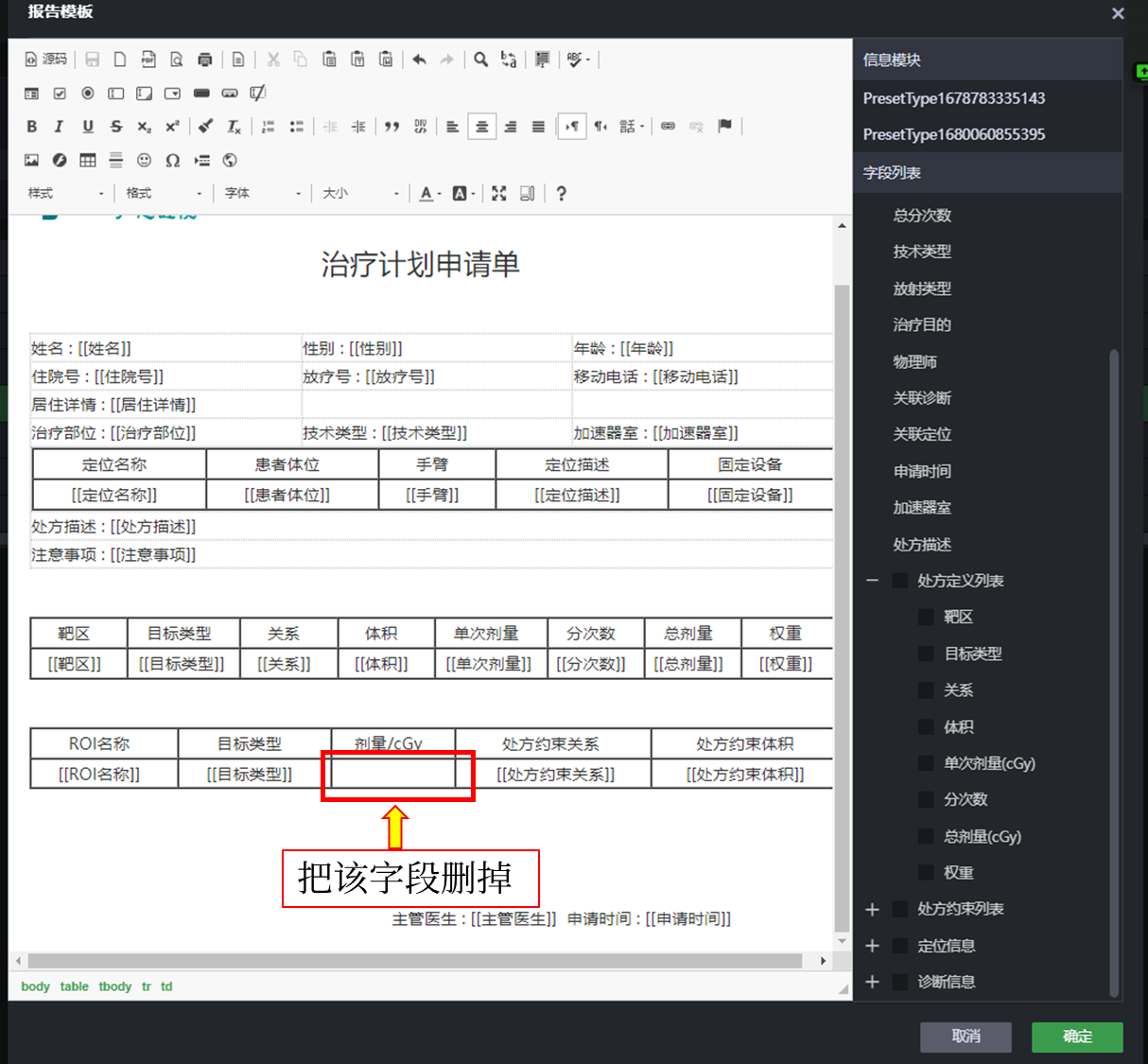Screen dimensions: 1148x1064
Task: Expand the 诊断信息 tree node
Action: click(872, 982)
